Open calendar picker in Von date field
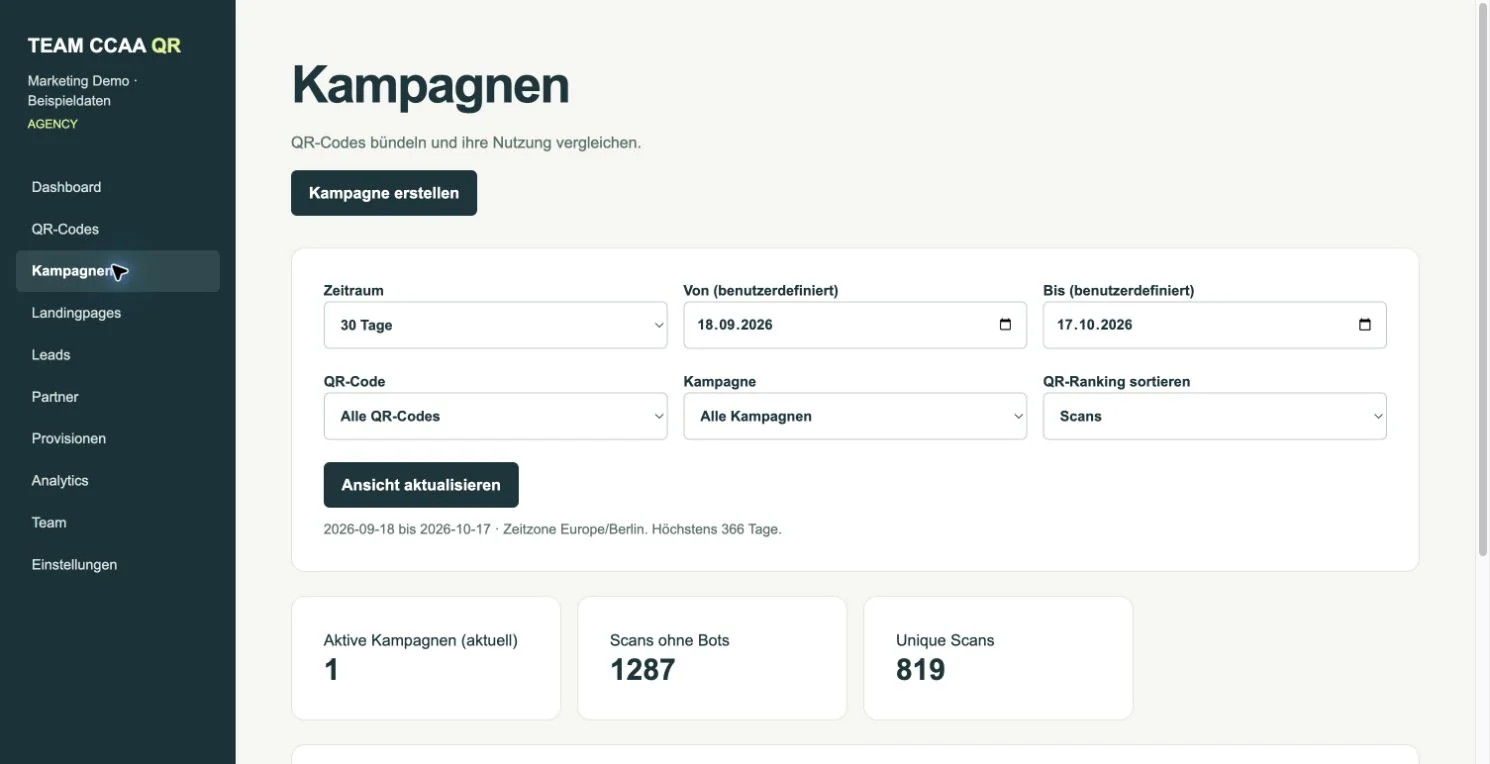This screenshot has width=1490, height=764. tap(1005, 325)
